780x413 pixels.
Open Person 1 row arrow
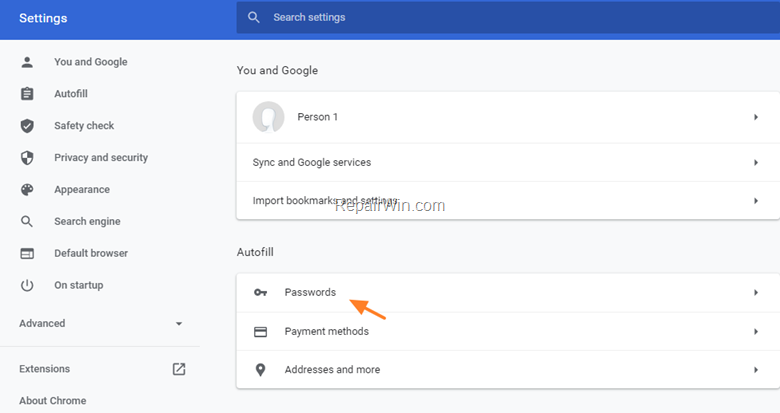click(x=756, y=117)
